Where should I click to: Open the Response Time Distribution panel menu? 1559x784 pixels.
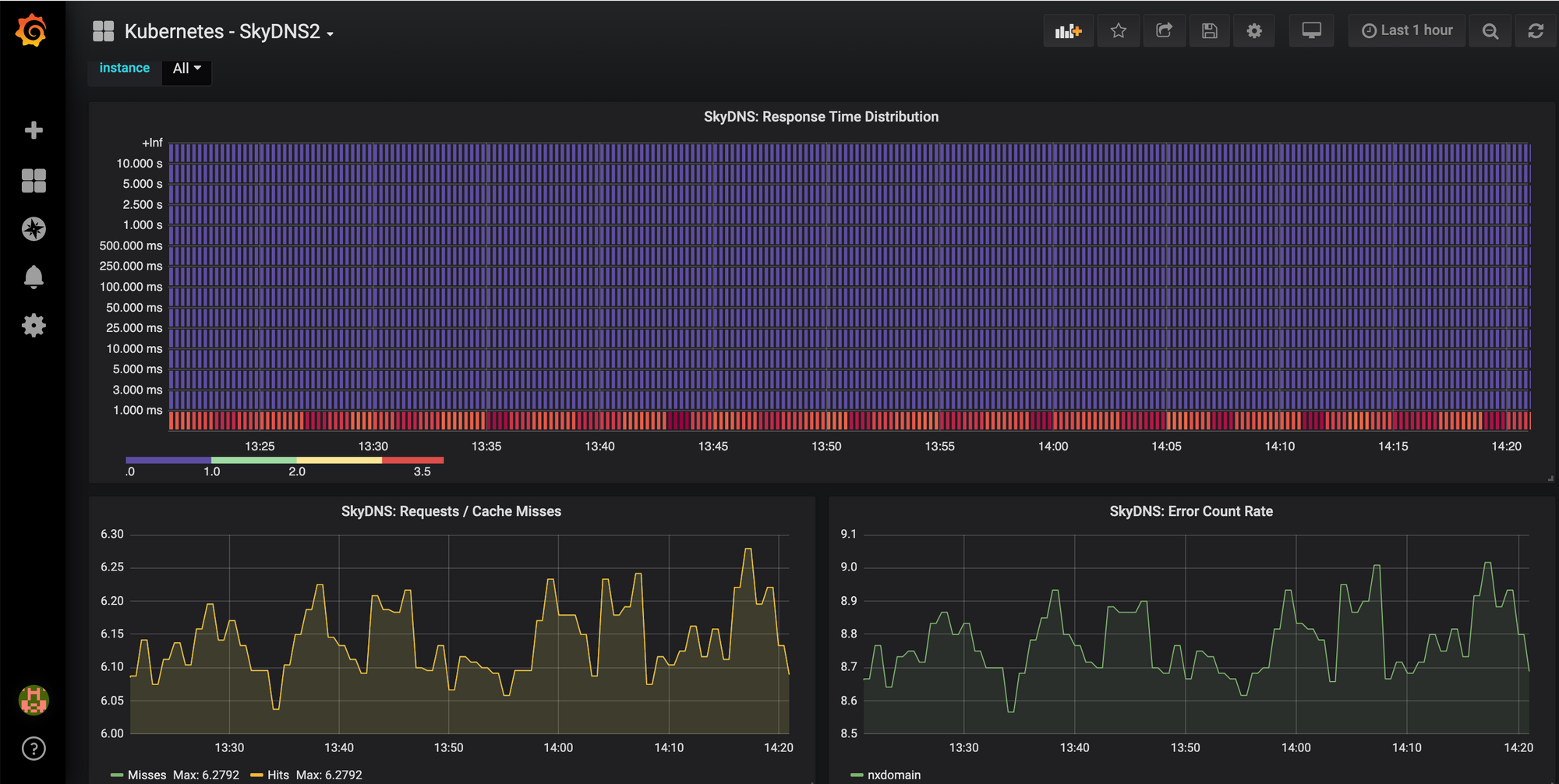pyautogui.click(x=820, y=116)
